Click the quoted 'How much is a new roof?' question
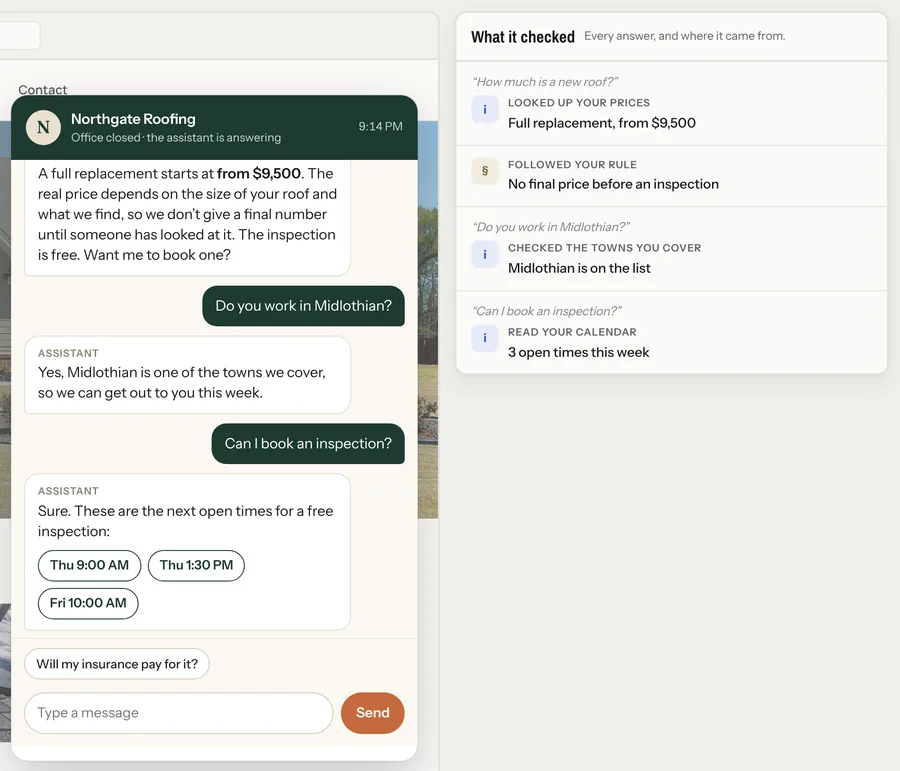Image resolution: width=900 pixels, height=771 pixels. (545, 82)
